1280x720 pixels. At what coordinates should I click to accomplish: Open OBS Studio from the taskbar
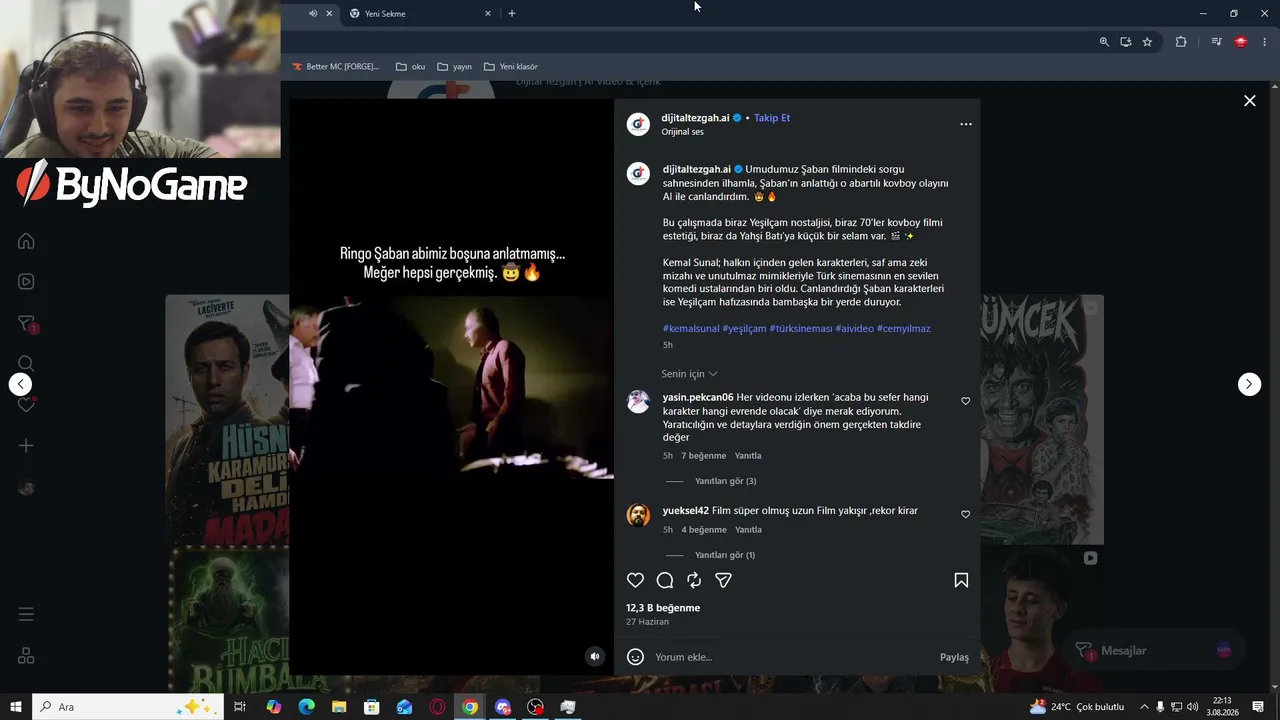click(536, 707)
